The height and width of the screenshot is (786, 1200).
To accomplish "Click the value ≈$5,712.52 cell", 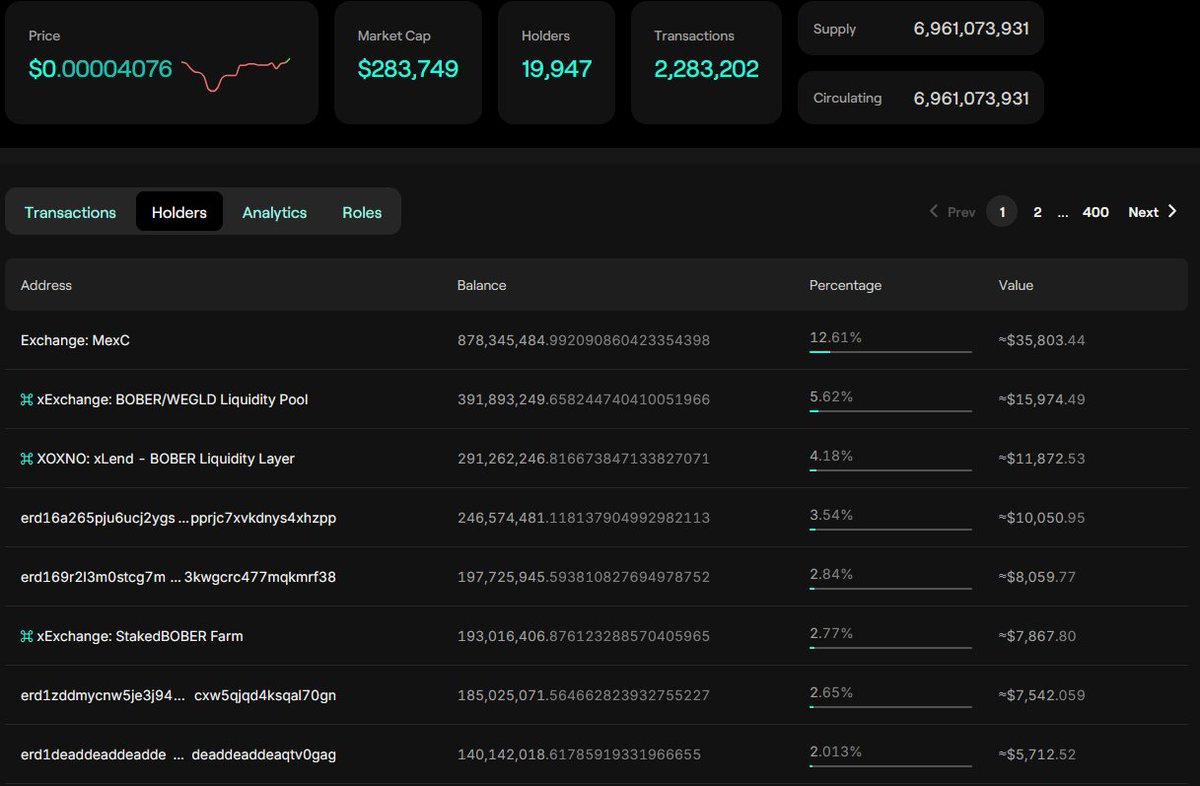I will click(1038, 755).
